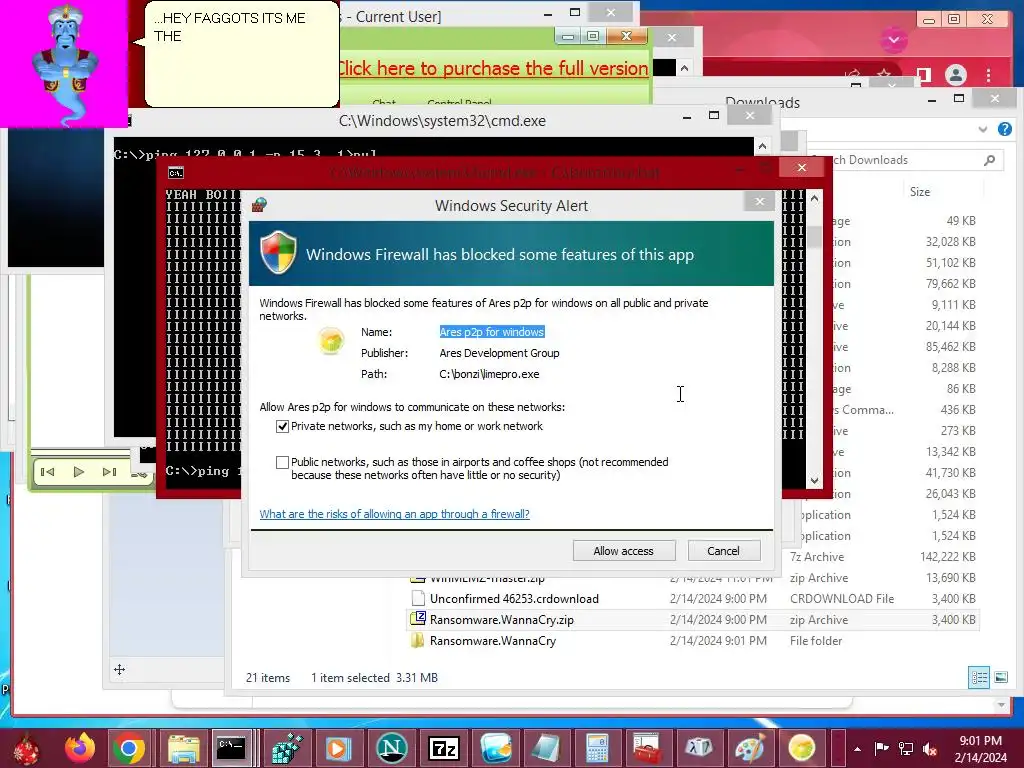Open the Registry Editor taskbar icon
This screenshot has height=768, width=1024.
pyautogui.click(x=287, y=748)
